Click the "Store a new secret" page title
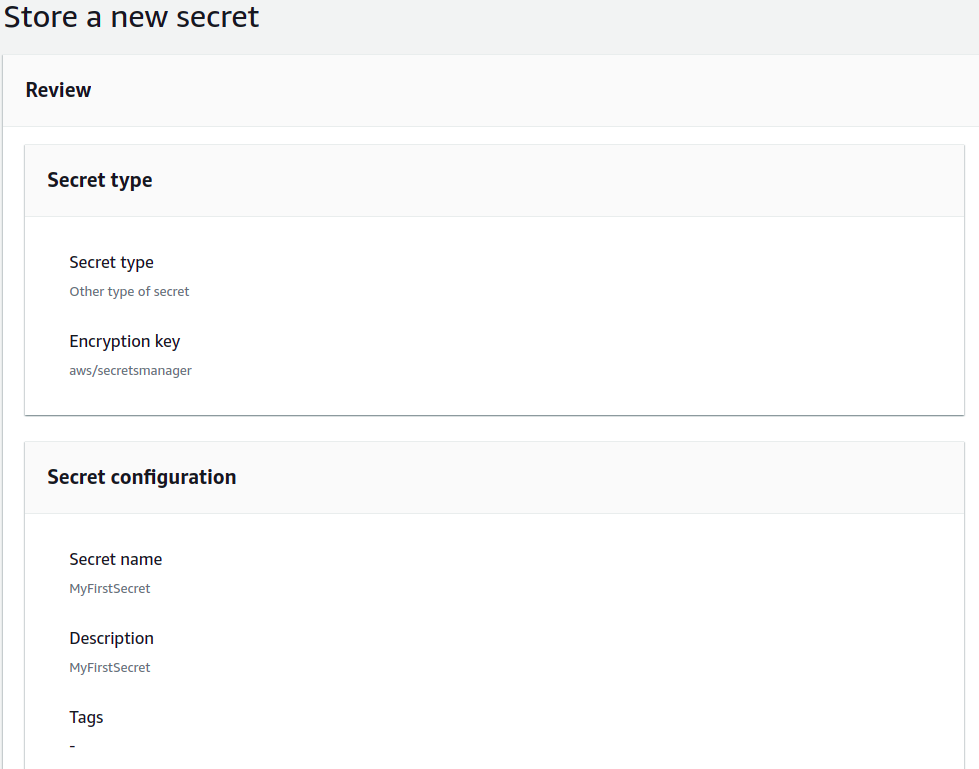Image resolution: width=979 pixels, height=769 pixels. pos(131,17)
